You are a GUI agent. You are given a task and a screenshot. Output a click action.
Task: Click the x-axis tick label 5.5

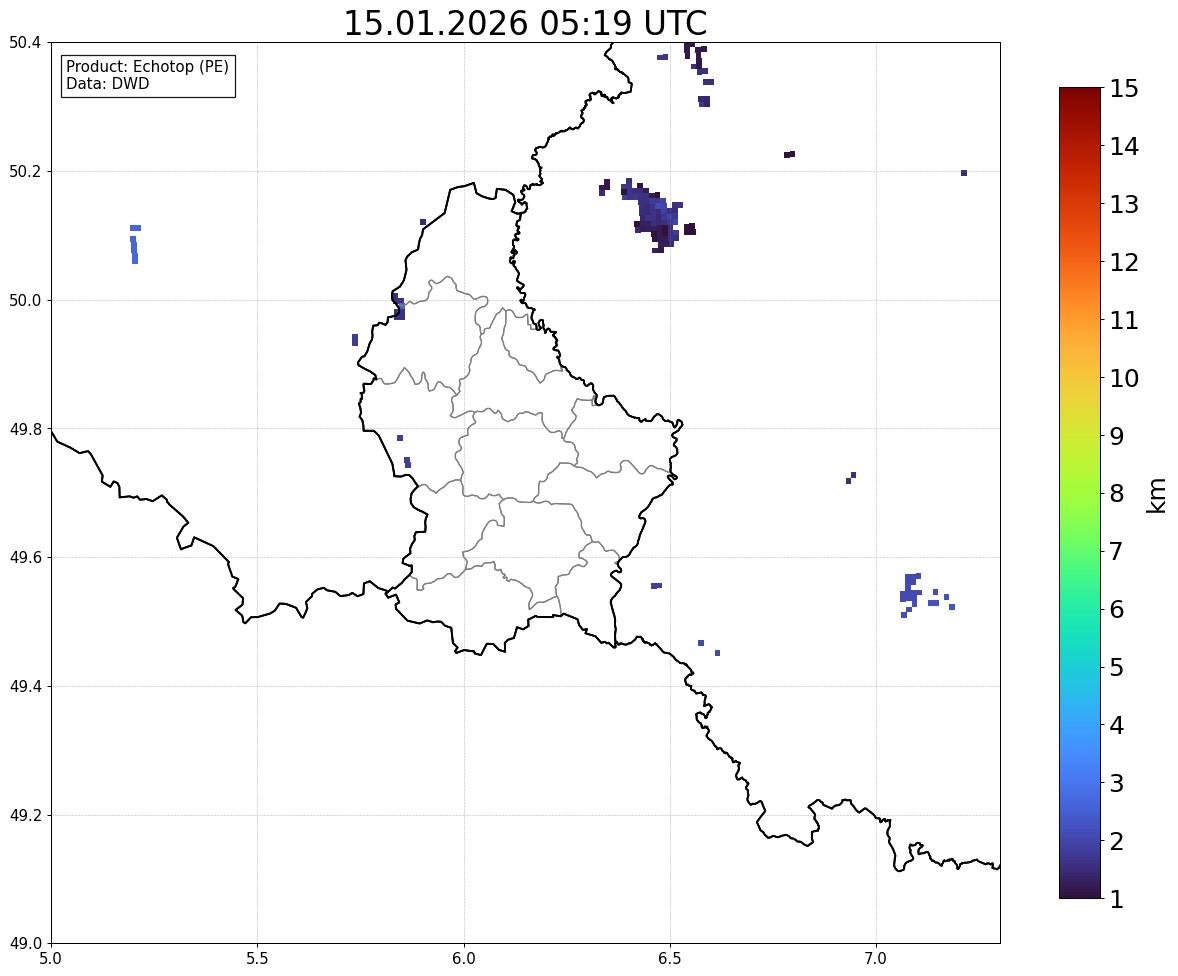coord(257,959)
